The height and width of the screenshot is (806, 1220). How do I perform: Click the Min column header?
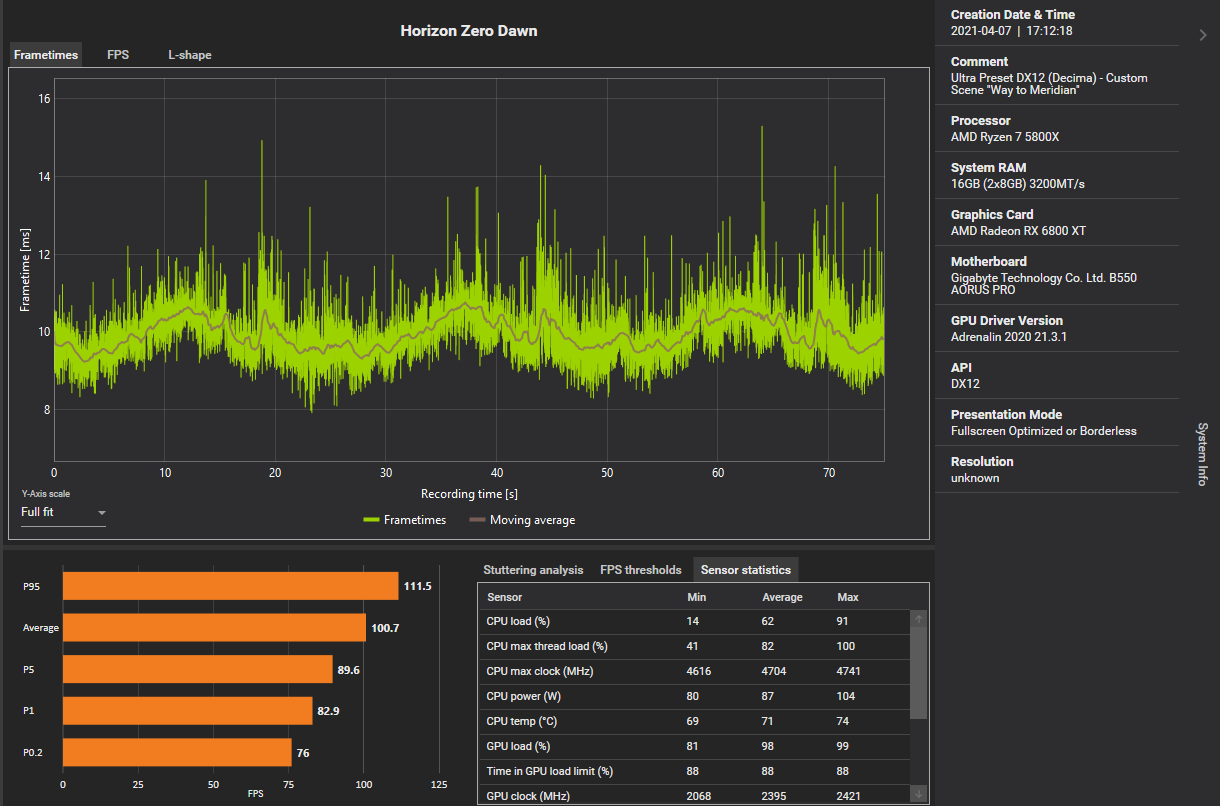697,597
